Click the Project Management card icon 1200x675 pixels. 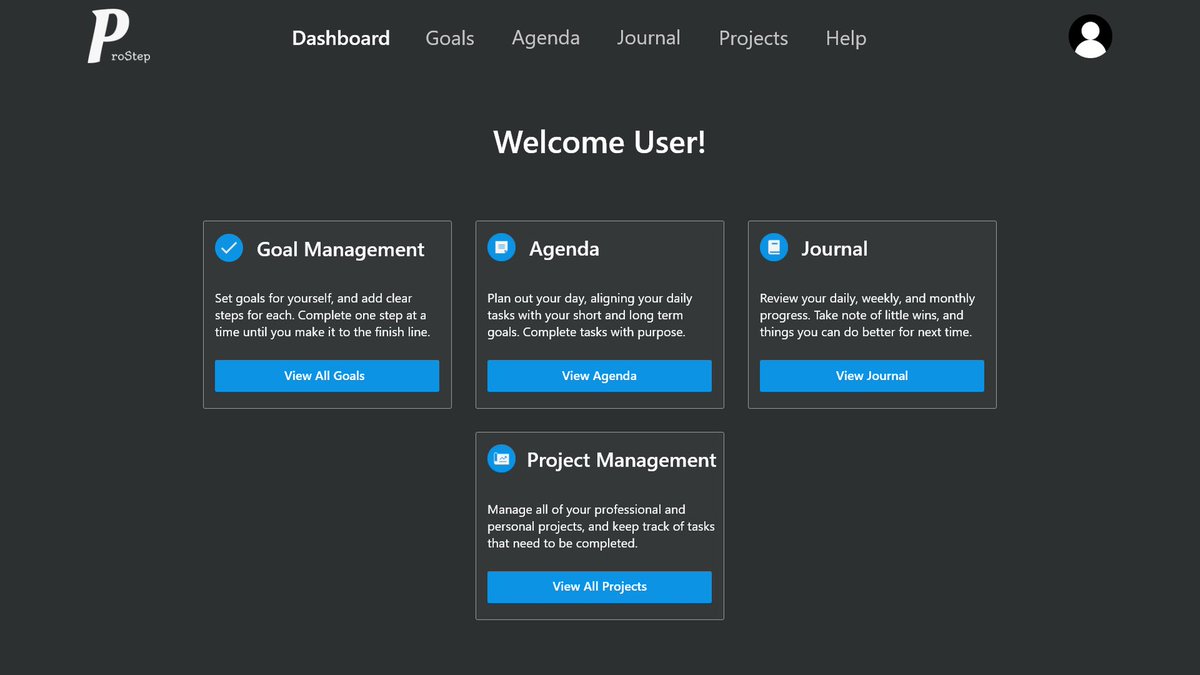(x=501, y=459)
